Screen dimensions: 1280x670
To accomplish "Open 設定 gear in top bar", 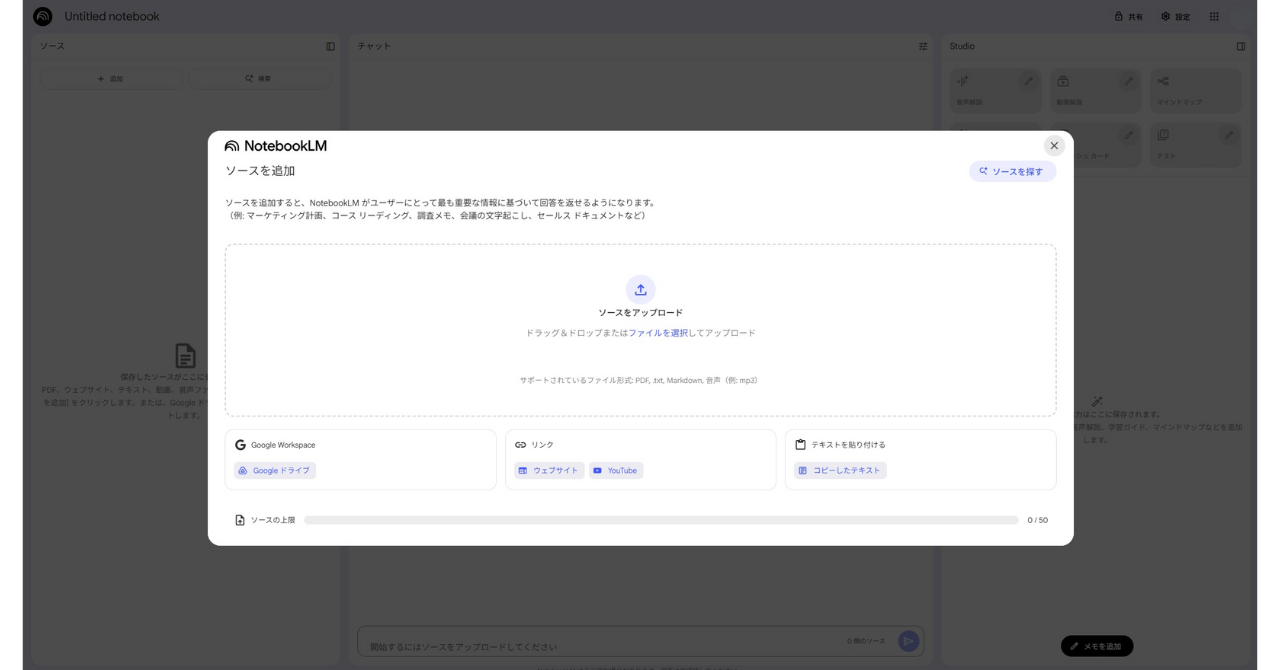I will pyautogui.click(x=1176, y=16).
